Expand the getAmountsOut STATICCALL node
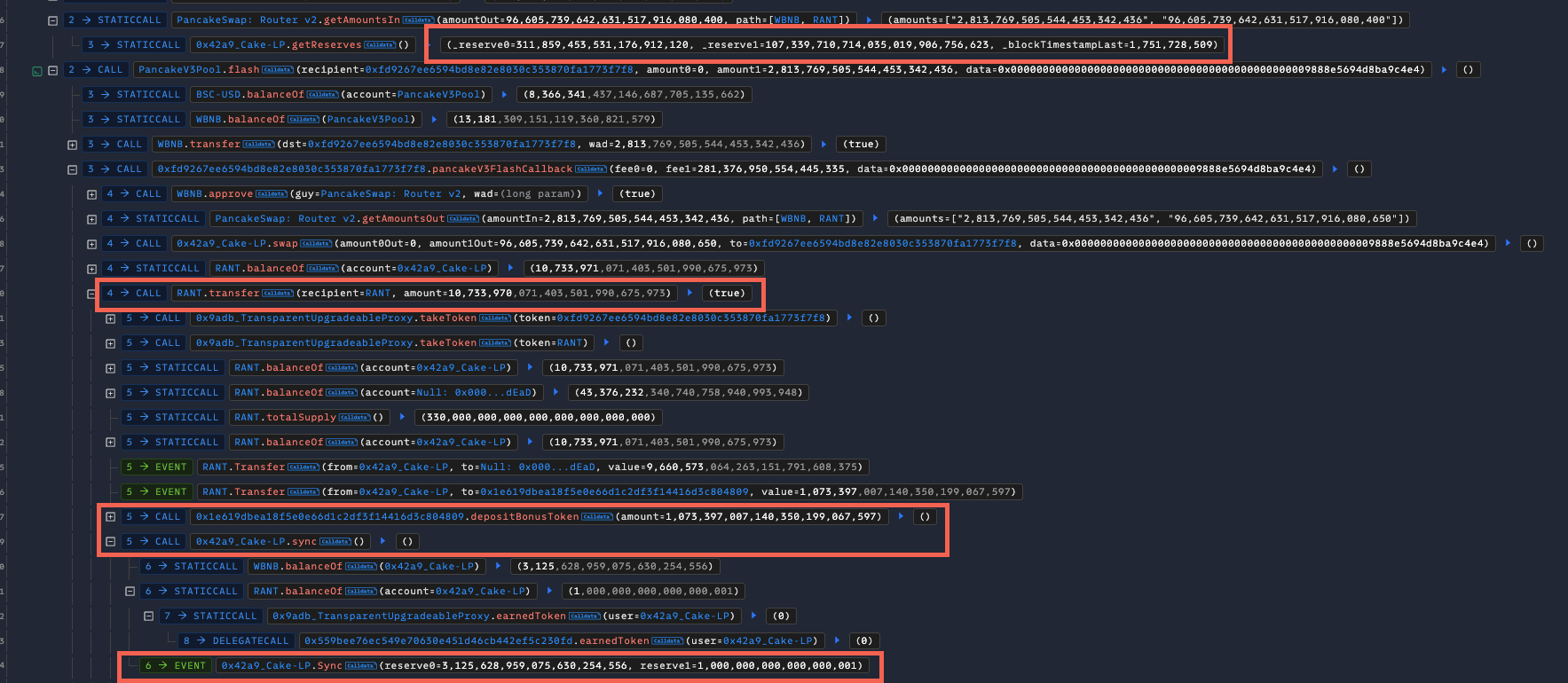The image size is (1568, 683). pos(91,219)
